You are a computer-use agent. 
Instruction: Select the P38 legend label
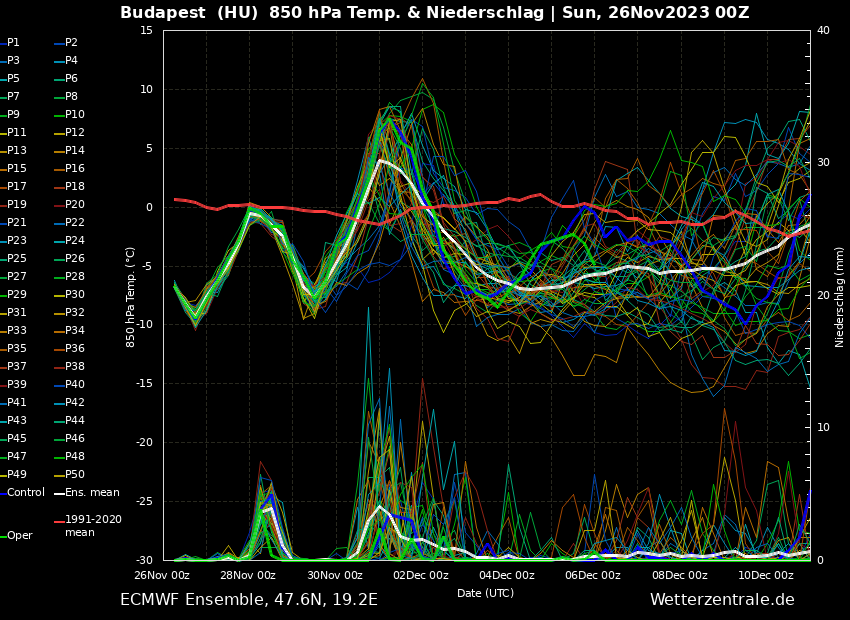75,367
